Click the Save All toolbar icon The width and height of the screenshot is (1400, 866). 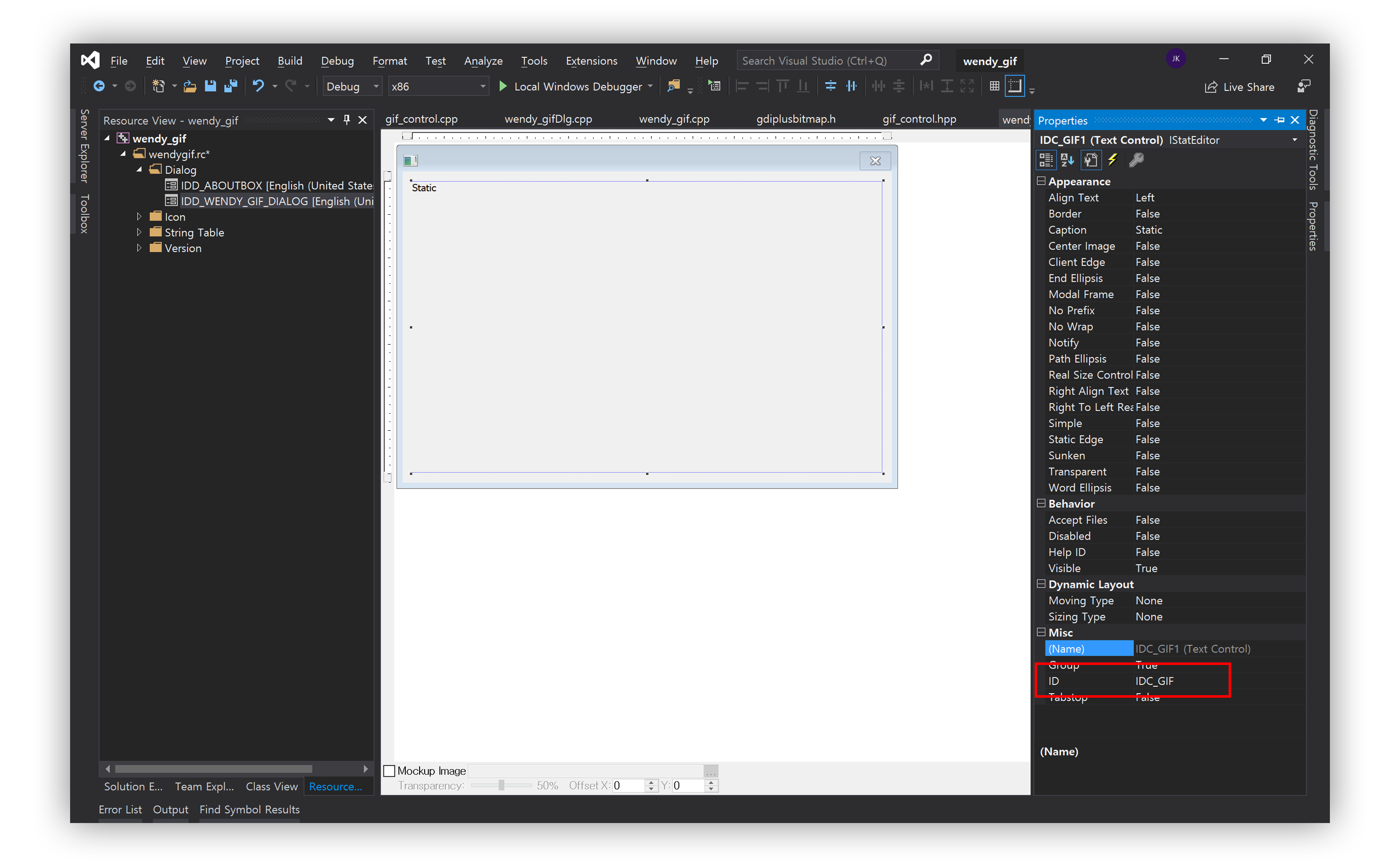[231, 86]
